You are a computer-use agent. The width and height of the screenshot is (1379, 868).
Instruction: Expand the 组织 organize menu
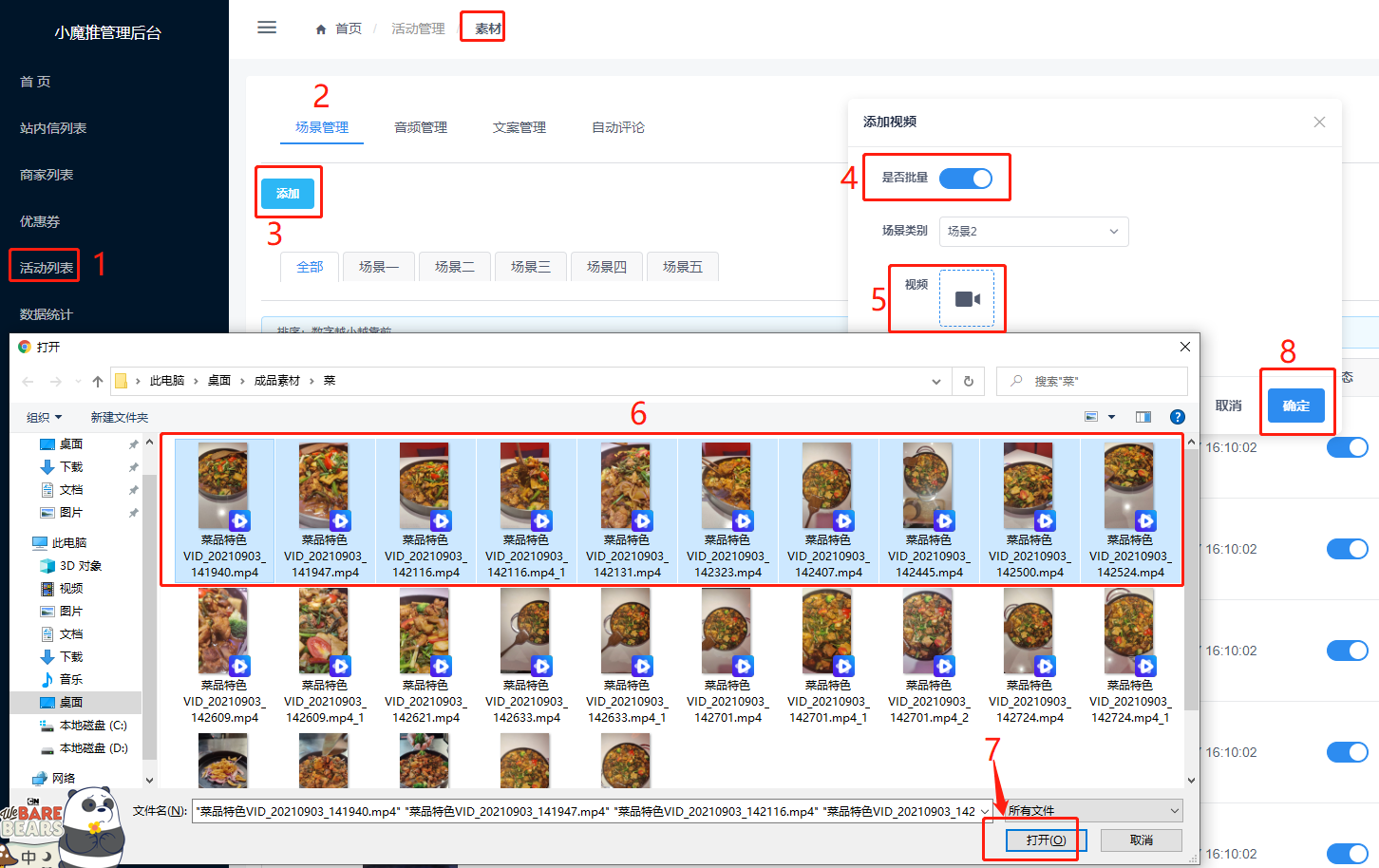(x=44, y=417)
